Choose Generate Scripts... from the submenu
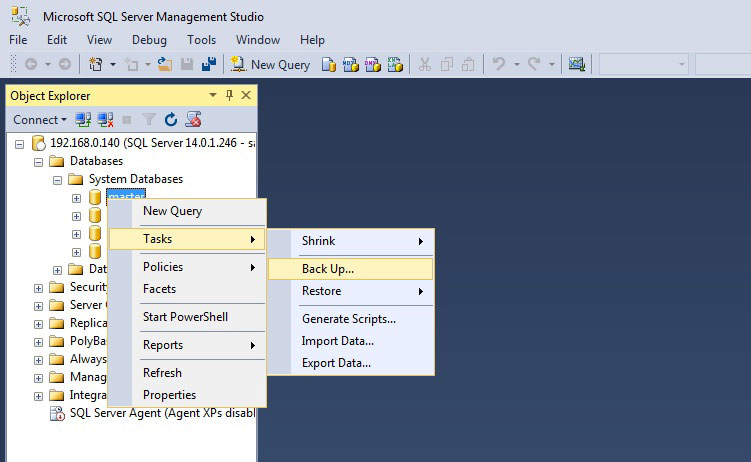This screenshot has width=751, height=462. point(349,319)
